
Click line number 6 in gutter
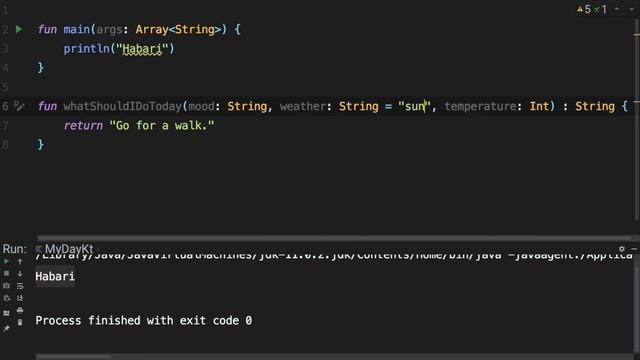5,106
